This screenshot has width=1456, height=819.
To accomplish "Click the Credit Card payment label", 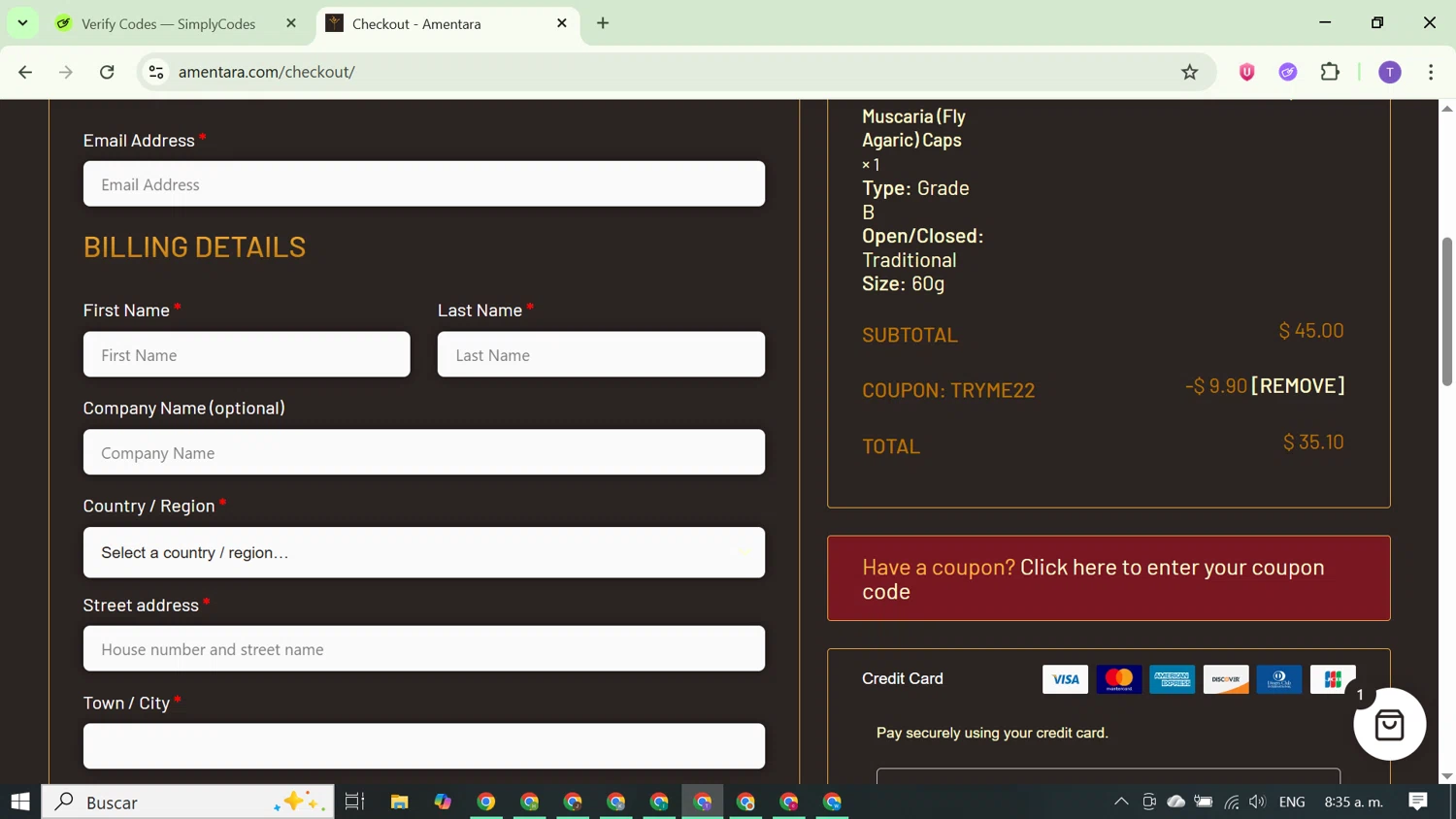I will (903, 678).
